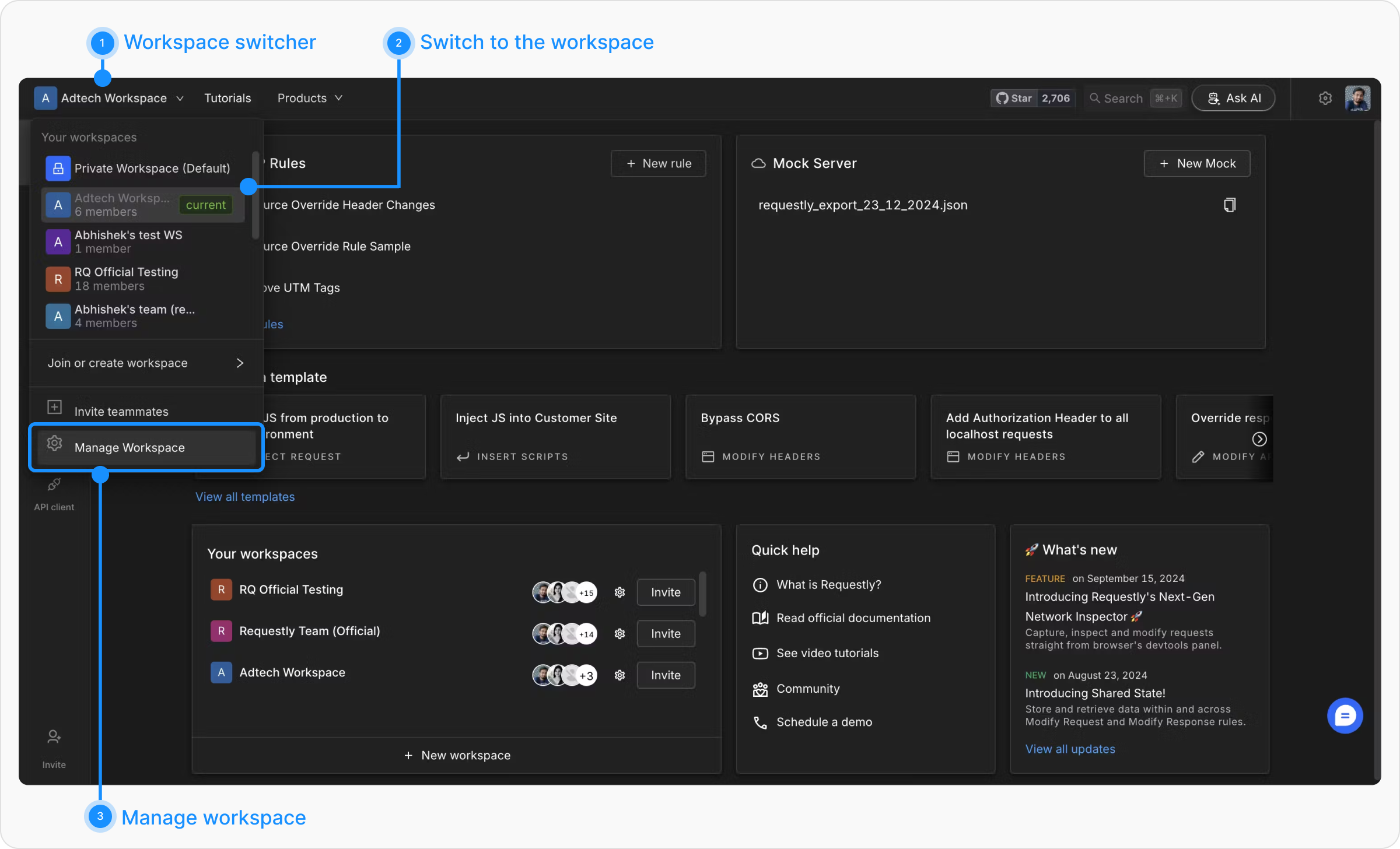Click the settings gear in top header
Image resolution: width=1400 pixels, height=849 pixels.
point(1325,98)
